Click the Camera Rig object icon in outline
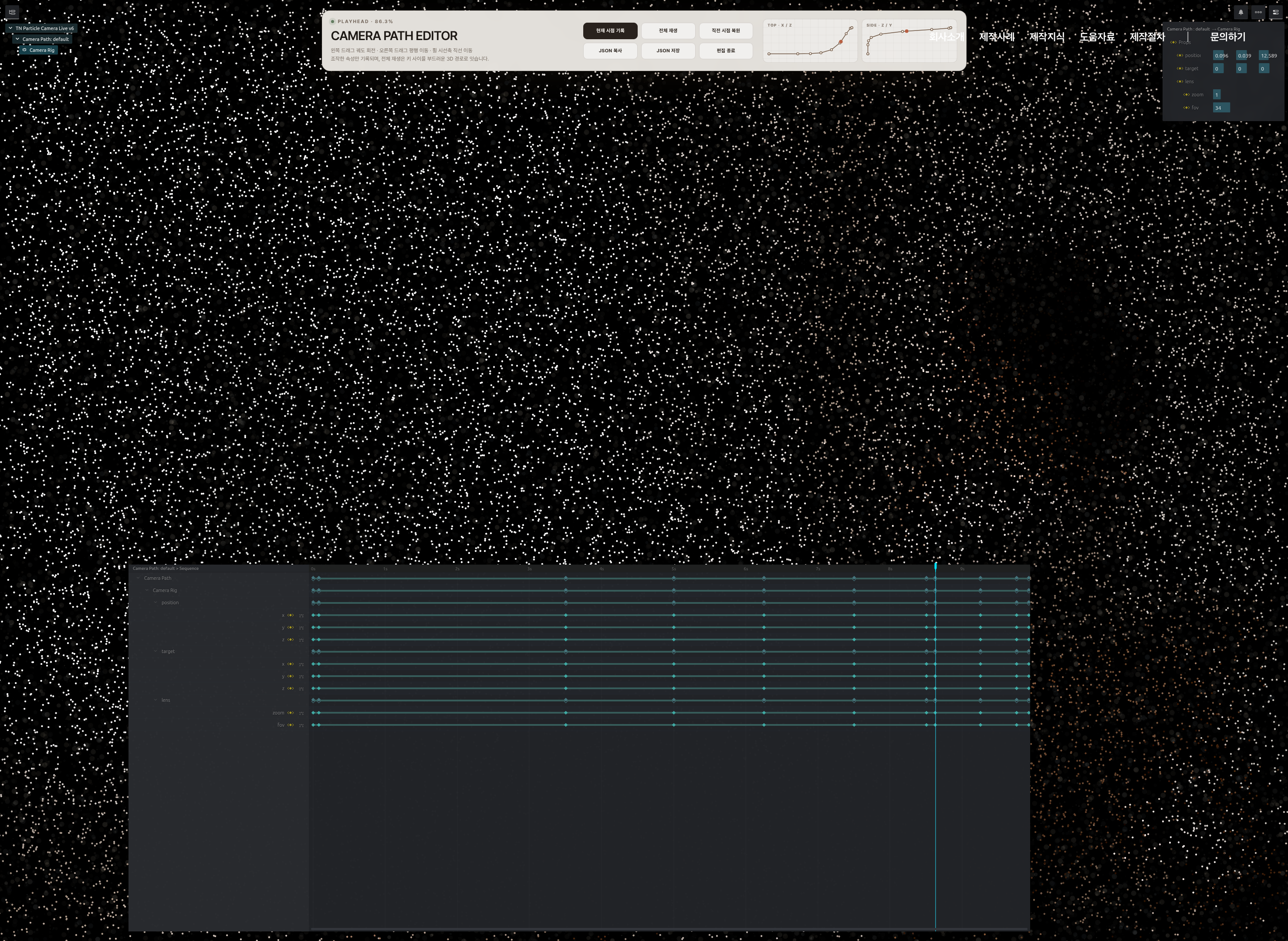 click(24, 50)
